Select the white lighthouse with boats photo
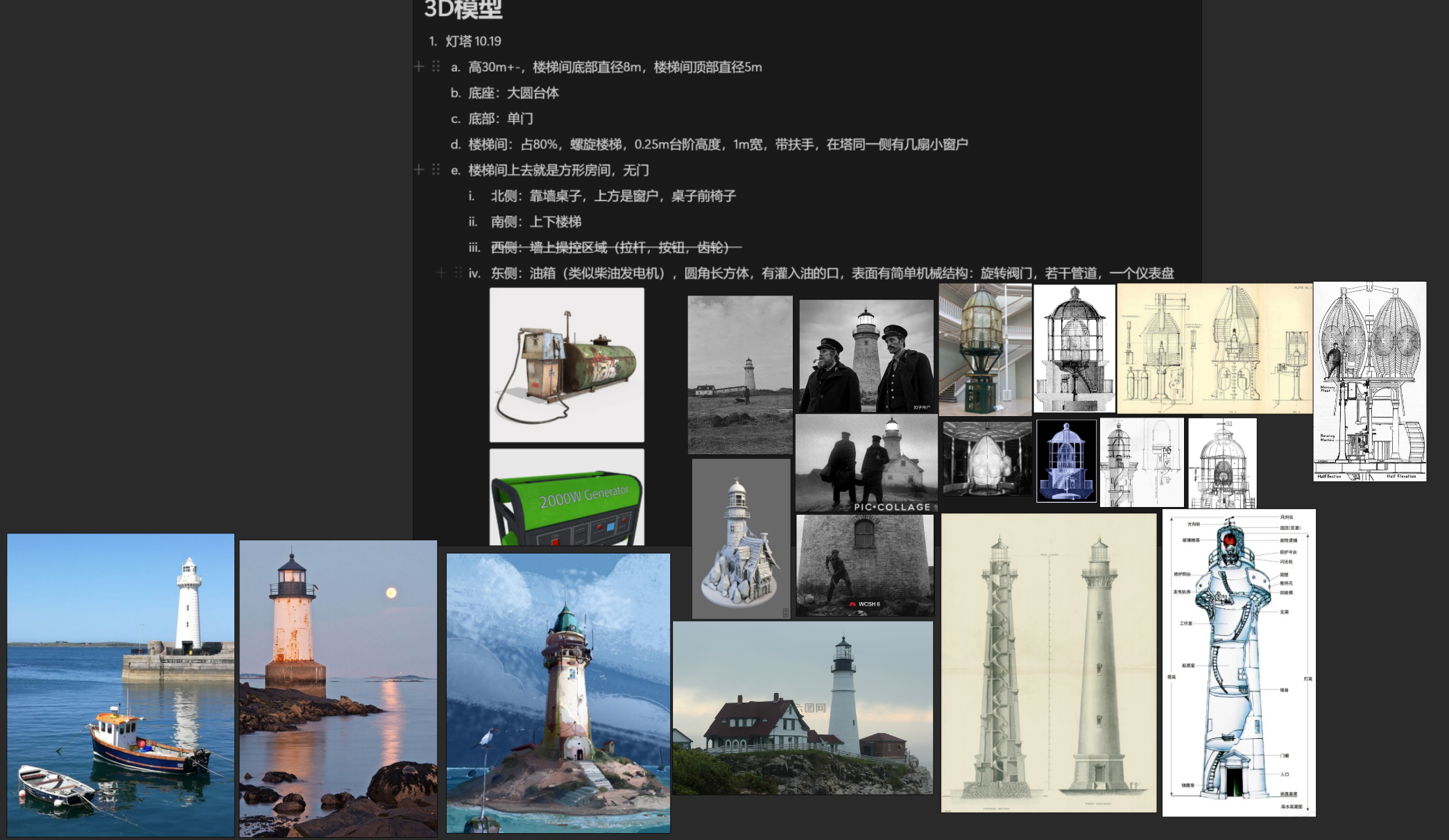The height and width of the screenshot is (840, 1449). (121, 685)
